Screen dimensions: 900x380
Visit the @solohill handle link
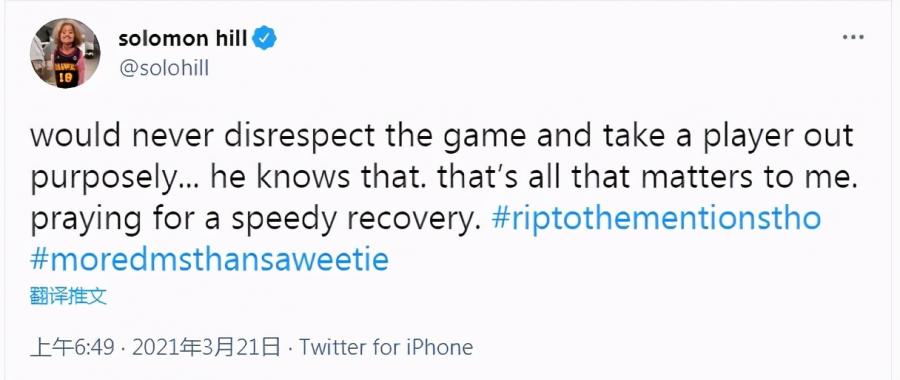(x=164, y=68)
